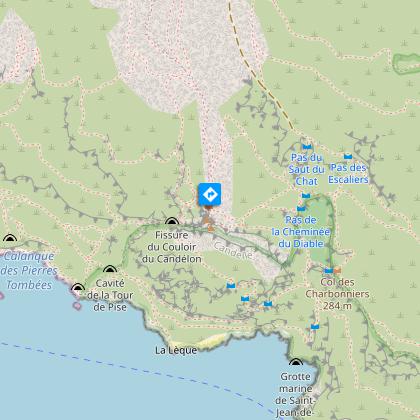The width and height of the screenshot is (420, 420).
Task: Click the cave icon above Fissure du Couloir
Action: pyautogui.click(x=172, y=221)
